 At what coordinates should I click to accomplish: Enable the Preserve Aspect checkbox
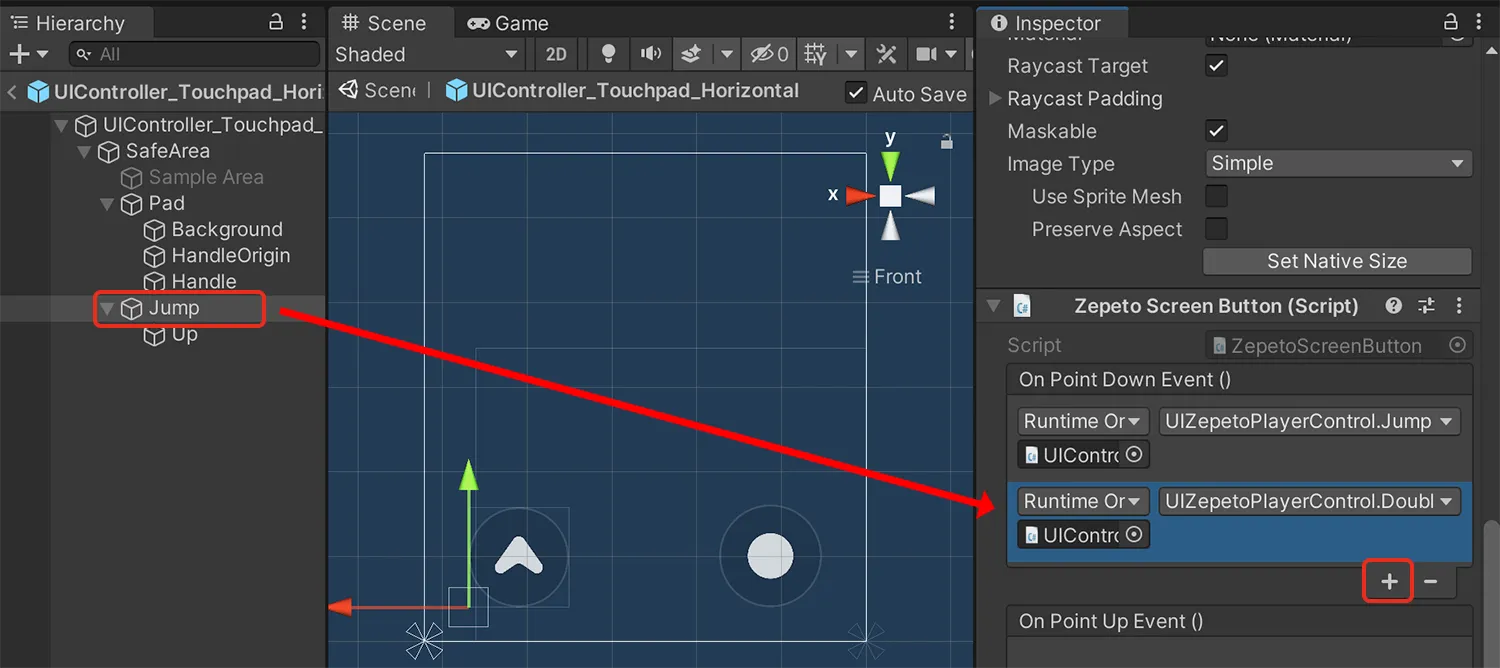pyautogui.click(x=1216, y=229)
